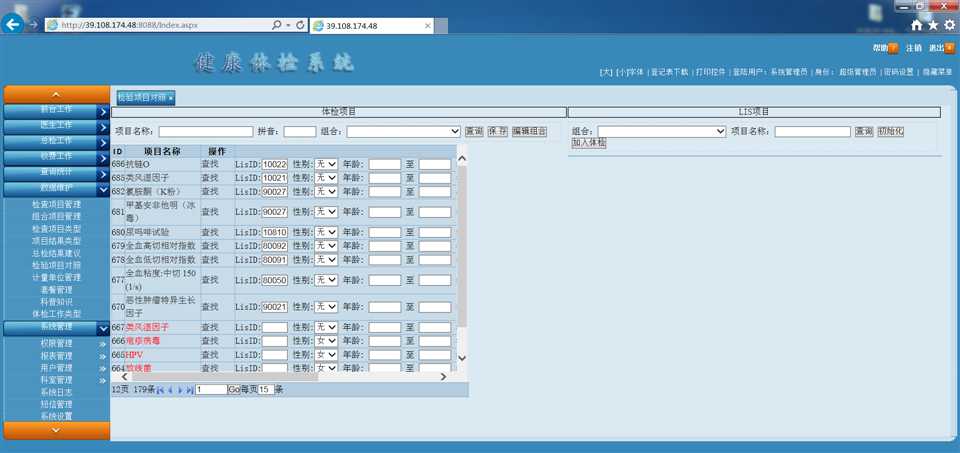Expand the 前台工作 sidebar section
This screenshot has width=960, height=453.
point(56,111)
